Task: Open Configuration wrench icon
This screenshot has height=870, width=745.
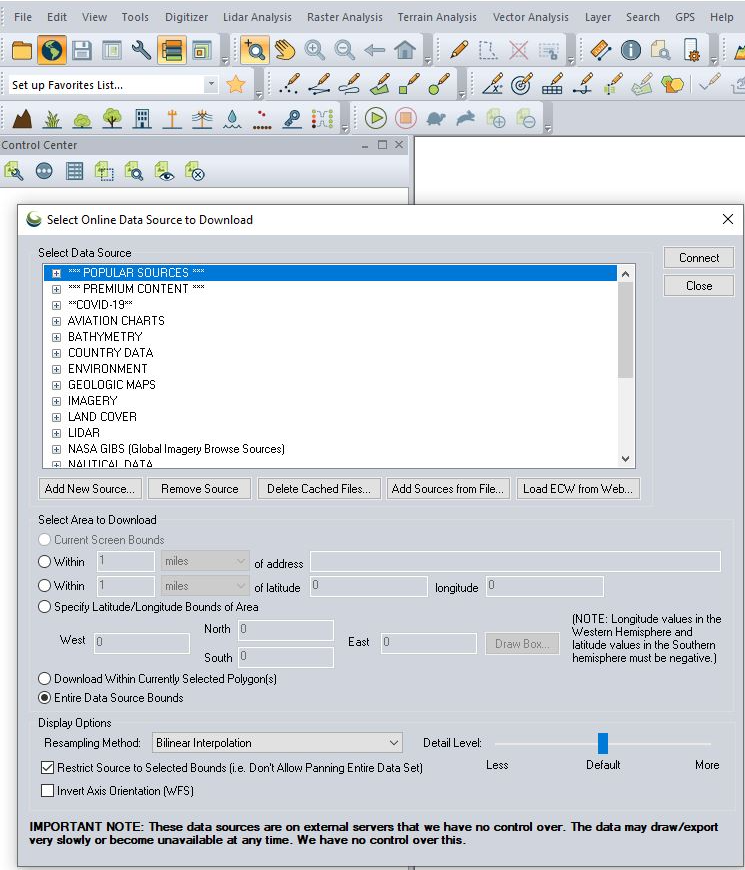Action: point(141,50)
